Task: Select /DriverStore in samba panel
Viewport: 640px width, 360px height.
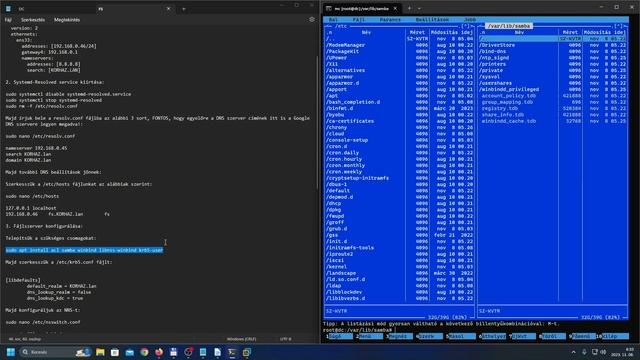Action: click(553, 45)
